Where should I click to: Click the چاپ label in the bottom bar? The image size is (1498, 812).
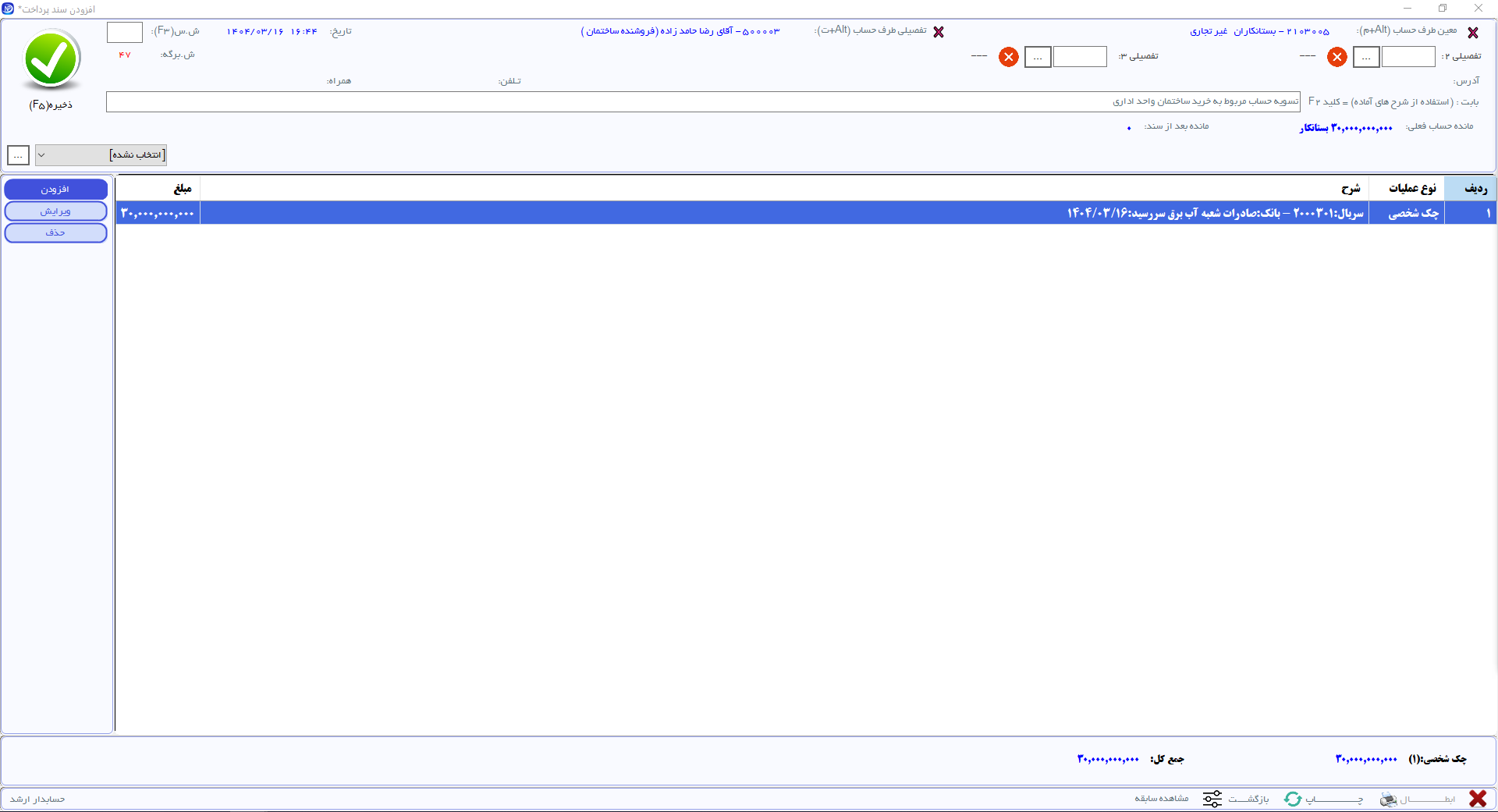point(1334,799)
